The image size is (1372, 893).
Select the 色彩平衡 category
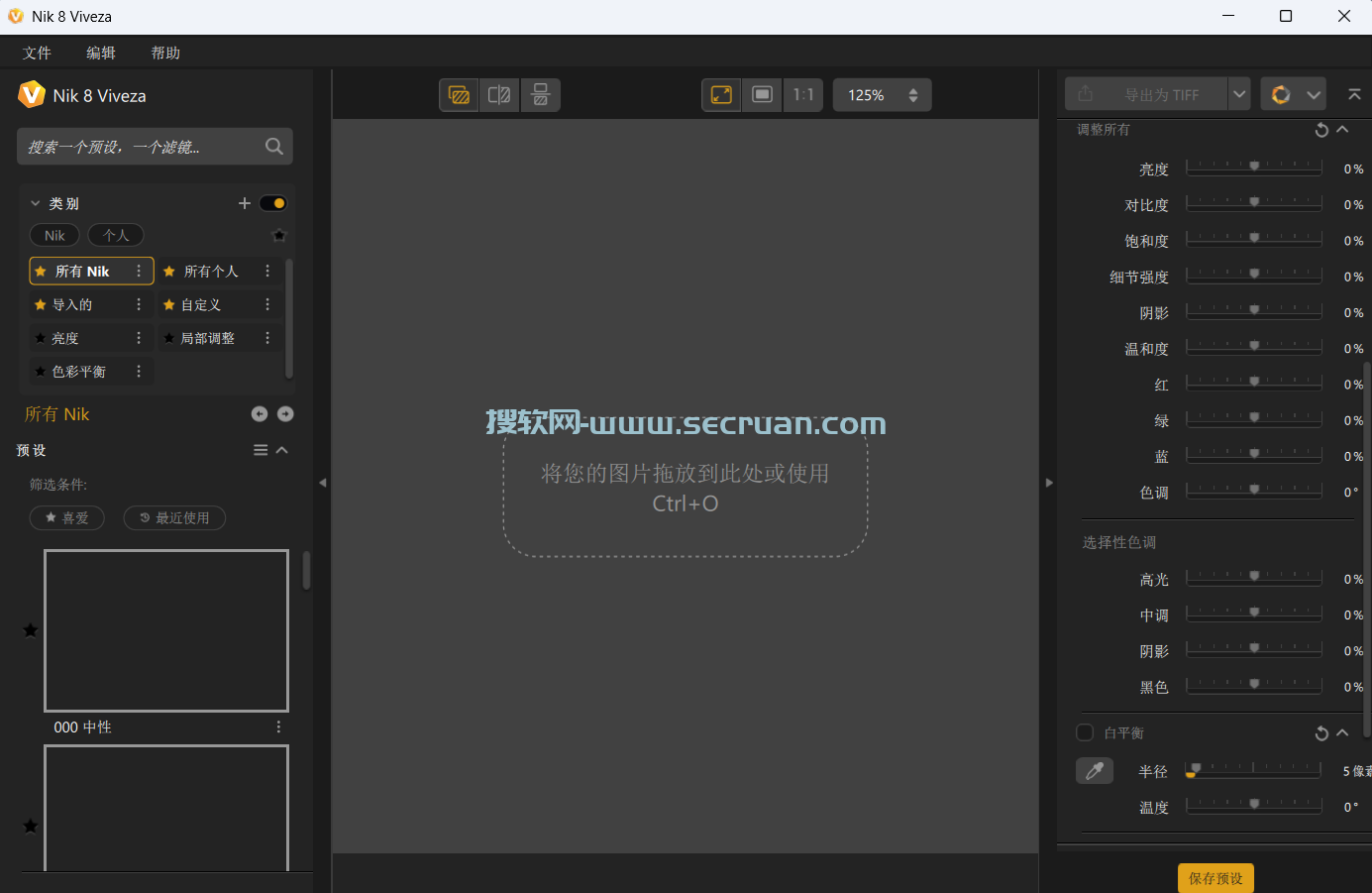[x=79, y=371]
